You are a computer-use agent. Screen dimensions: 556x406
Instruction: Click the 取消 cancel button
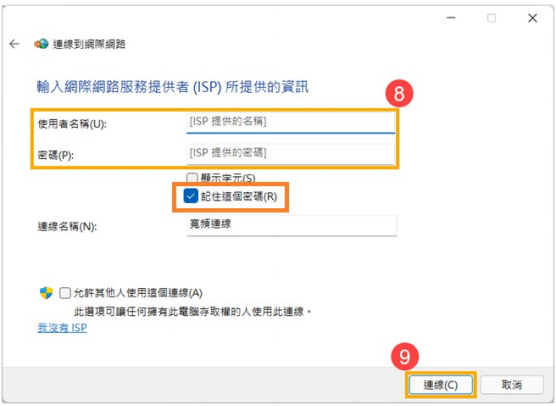pyautogui.click(x=512, y=385)
